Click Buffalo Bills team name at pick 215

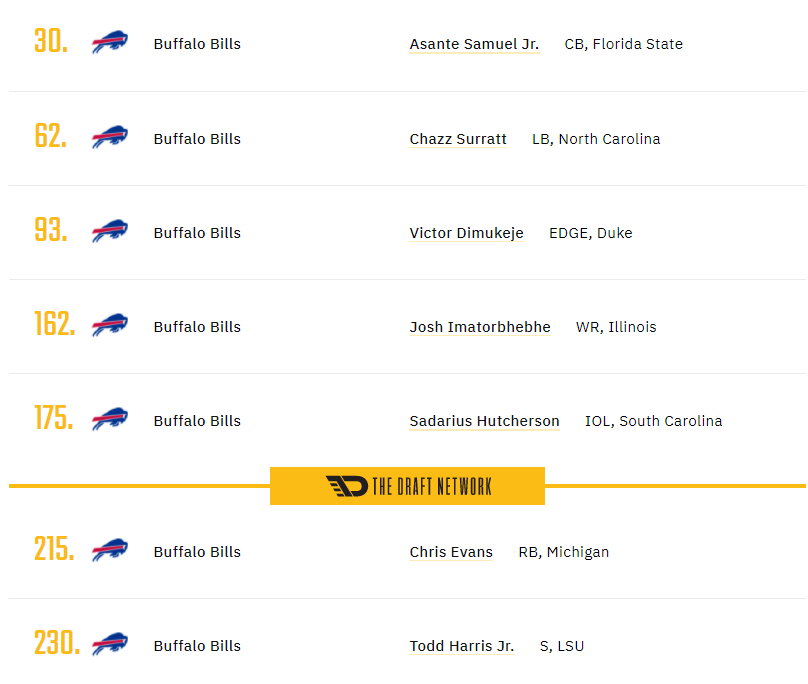tap(197, 552)
